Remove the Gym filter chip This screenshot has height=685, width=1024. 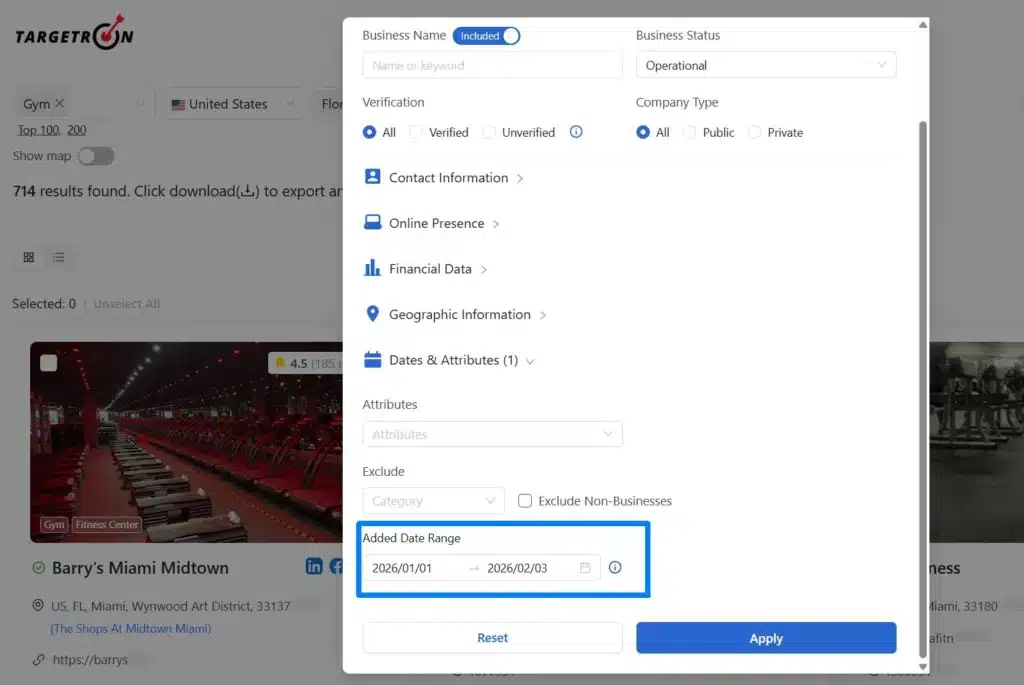pyautogui.click(x=57, y=103)
